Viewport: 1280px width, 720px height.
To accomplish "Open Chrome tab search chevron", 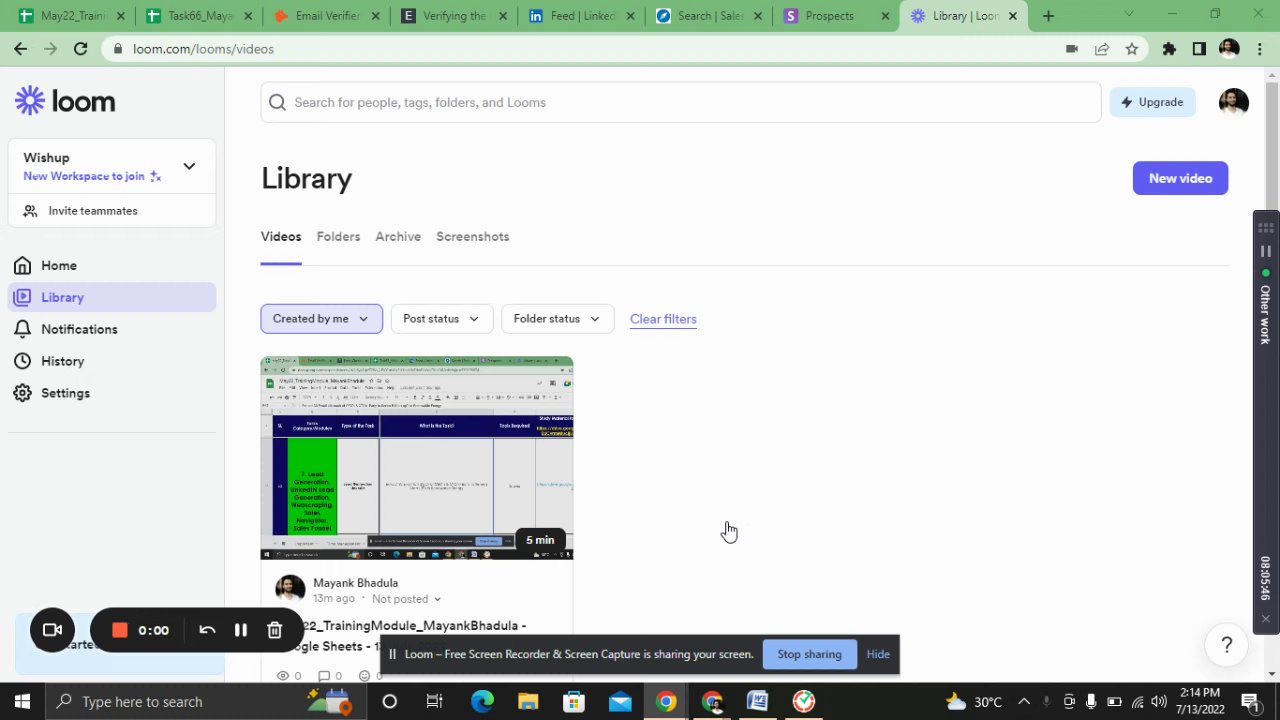I will click(x=1129, y=14).
